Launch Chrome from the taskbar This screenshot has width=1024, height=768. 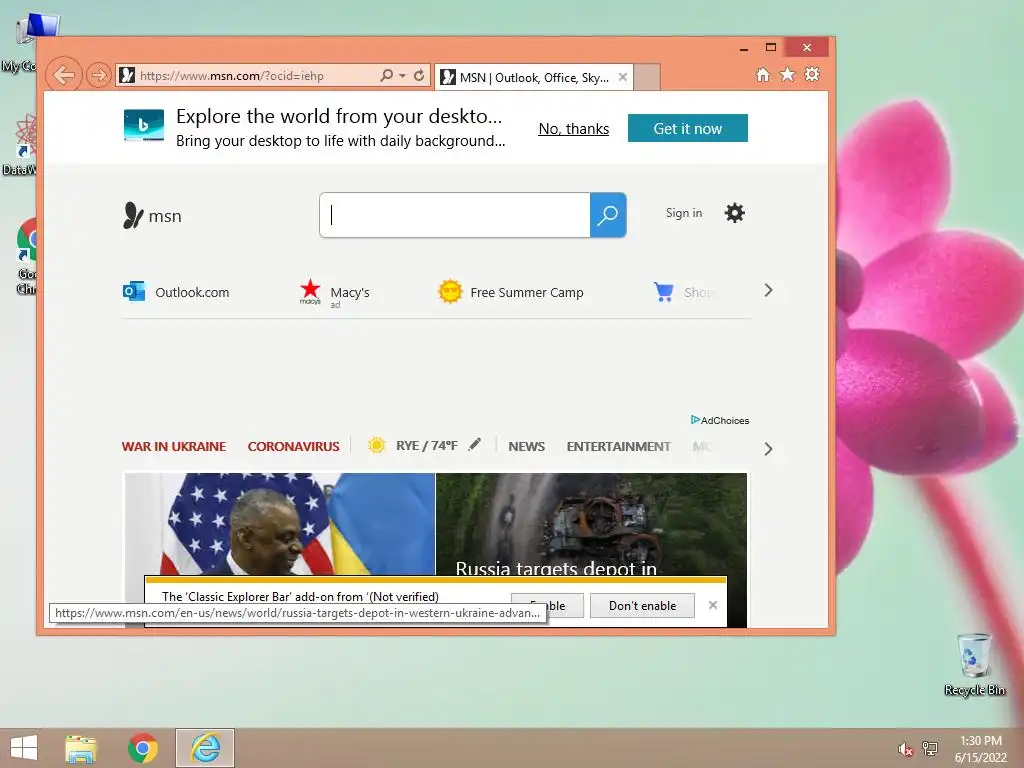click(142, 748)
